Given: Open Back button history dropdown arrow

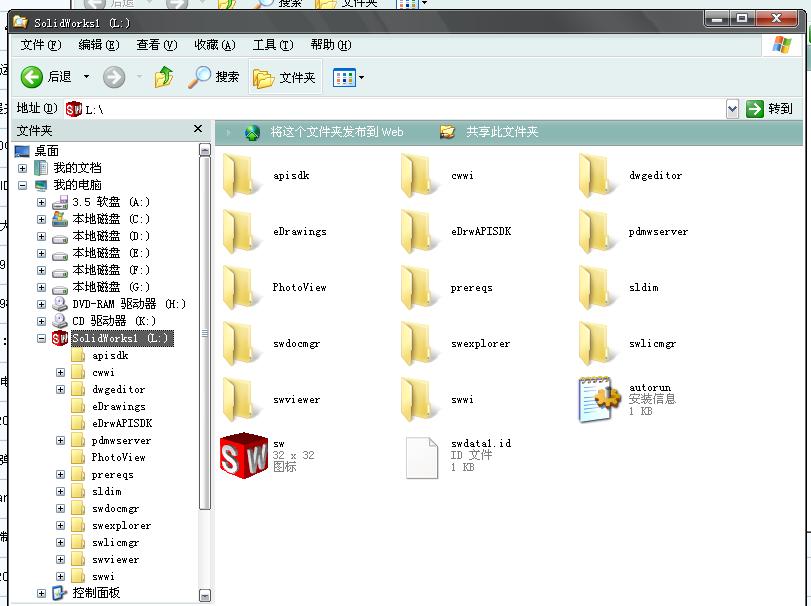Looking at the screenshot, I should [86, 77].
